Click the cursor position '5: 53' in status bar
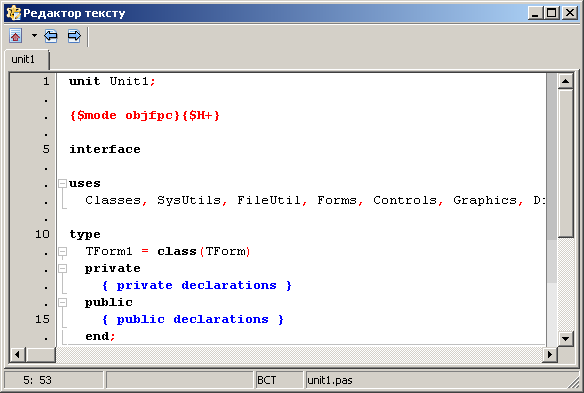The width and height of the screenshot is (584, 393). (37, 380)
